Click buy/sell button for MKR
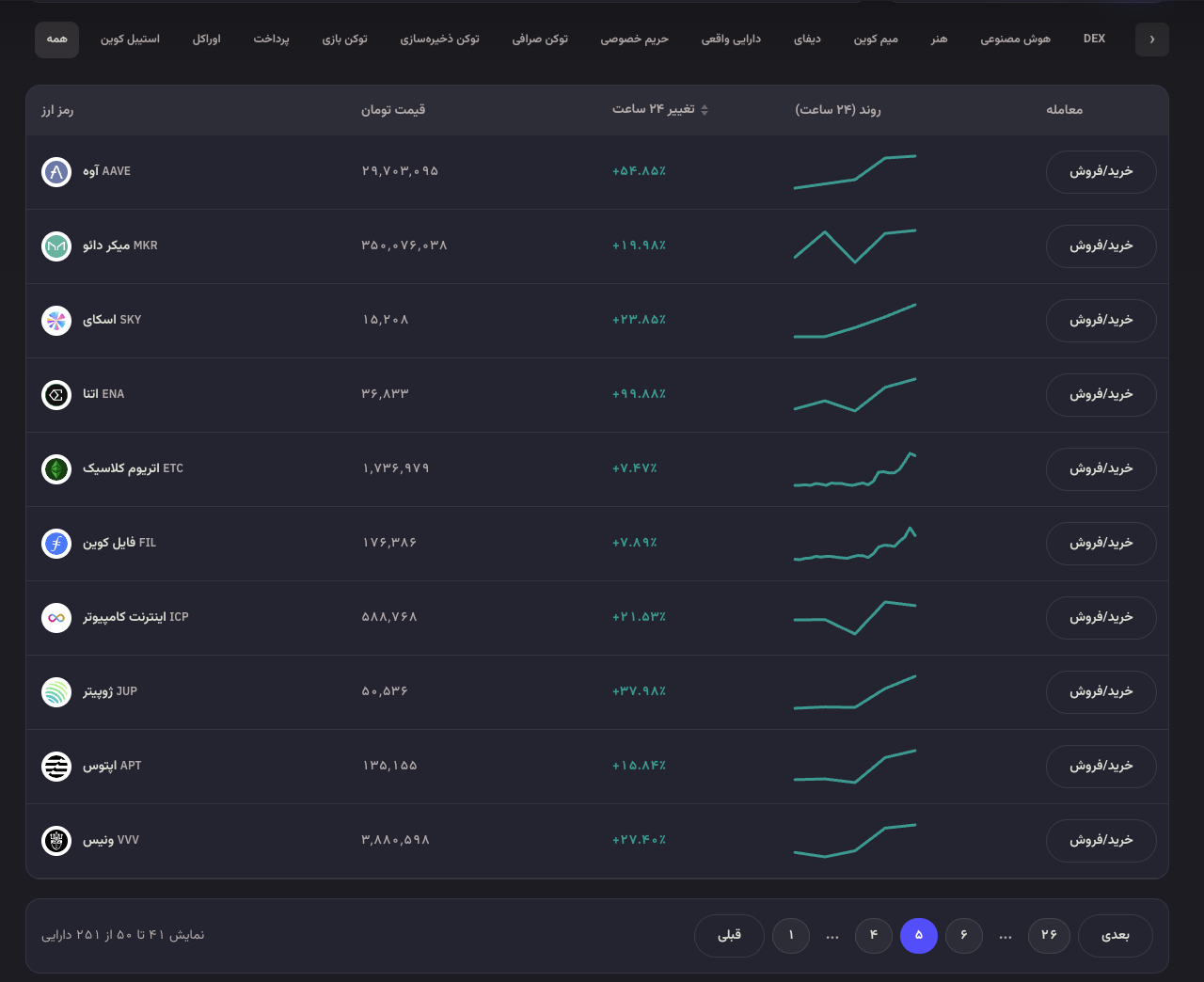 pos(1101,246)
